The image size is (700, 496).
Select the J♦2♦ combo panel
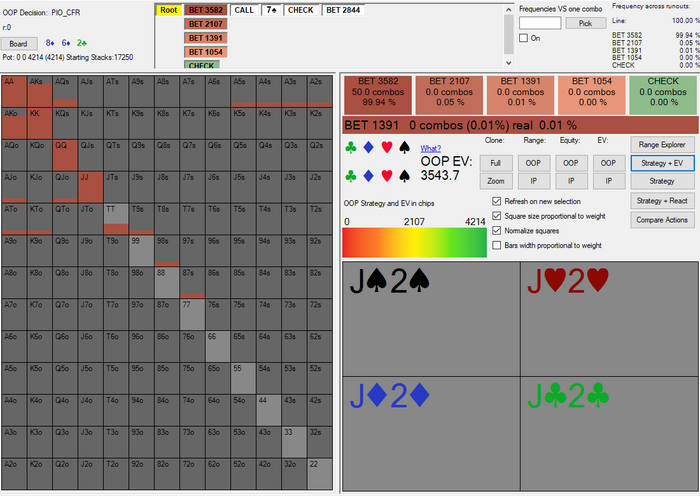(431, 434)
